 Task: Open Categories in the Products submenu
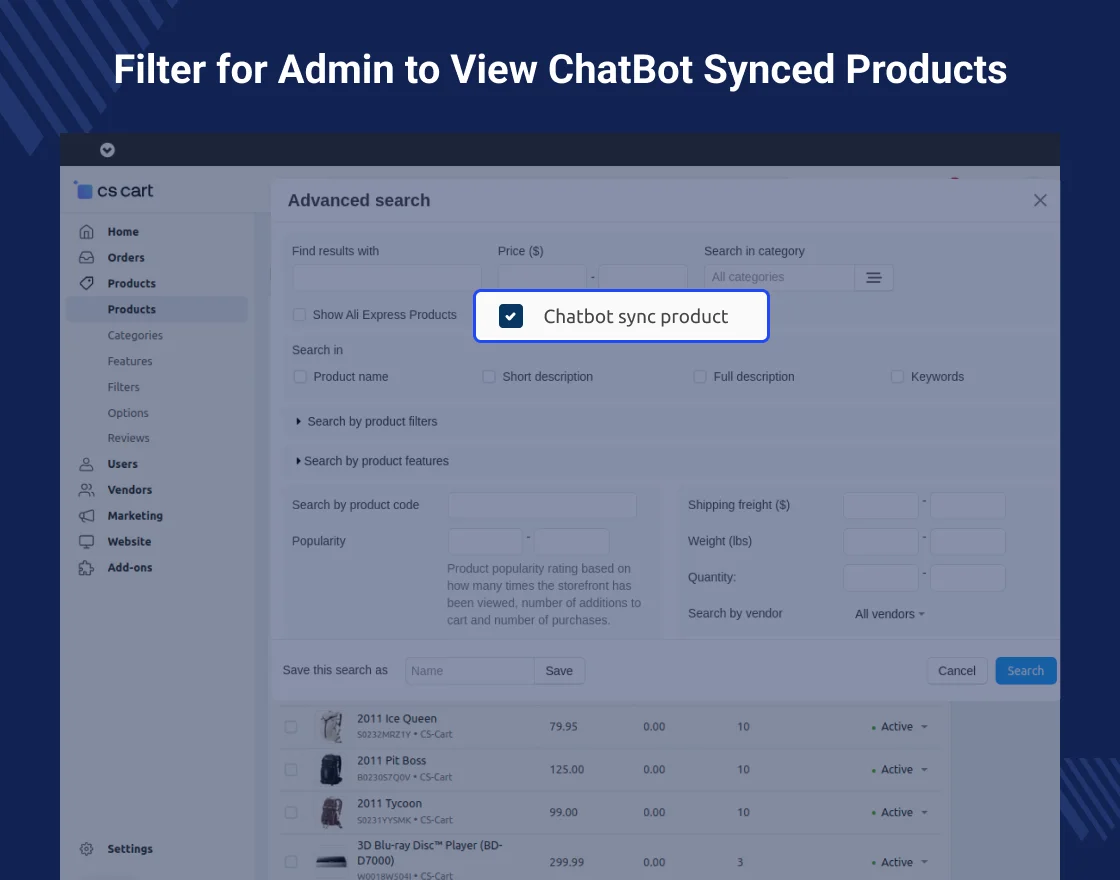(135, 336)
